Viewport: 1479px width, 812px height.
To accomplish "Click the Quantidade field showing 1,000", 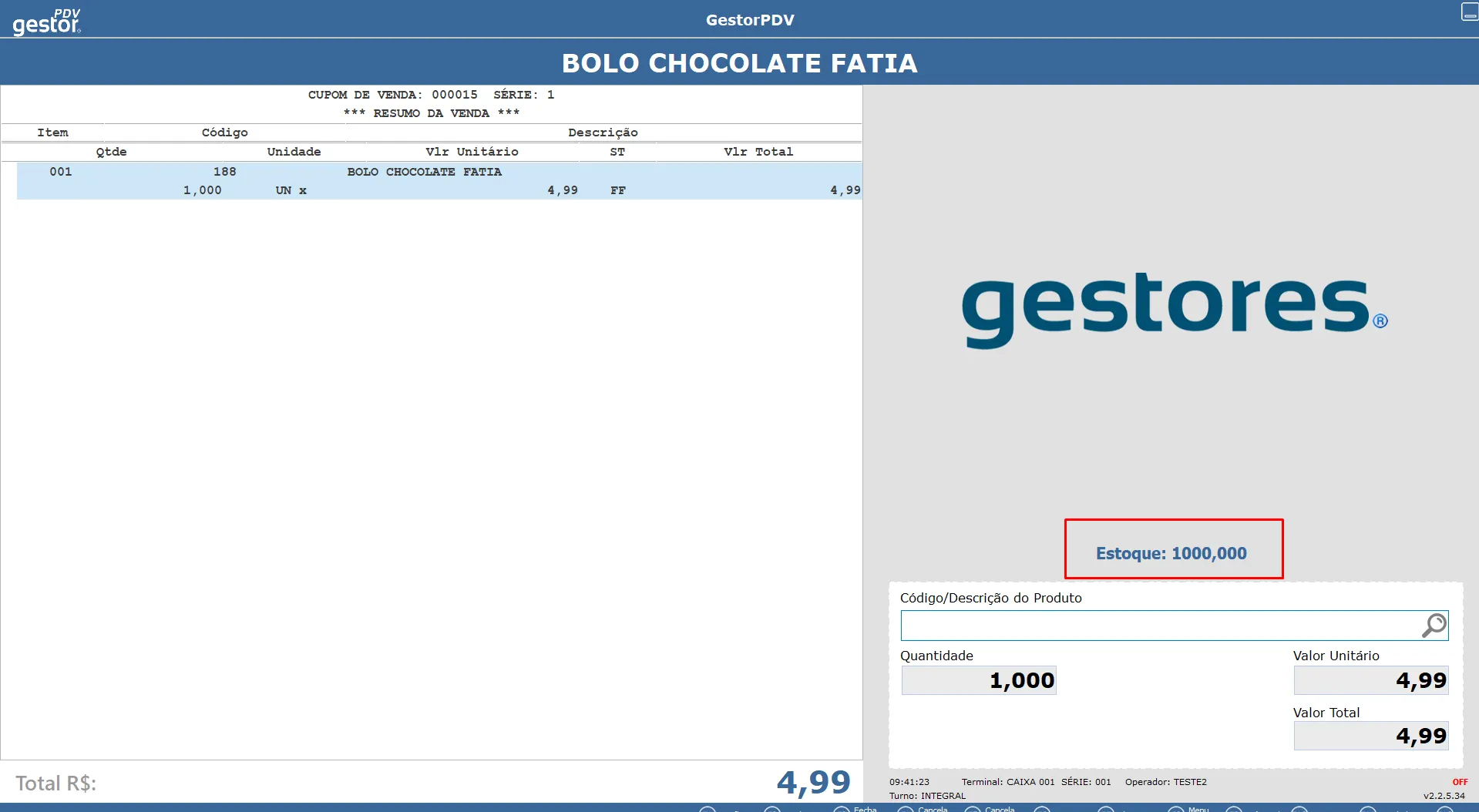I will [x=979, y=681].
